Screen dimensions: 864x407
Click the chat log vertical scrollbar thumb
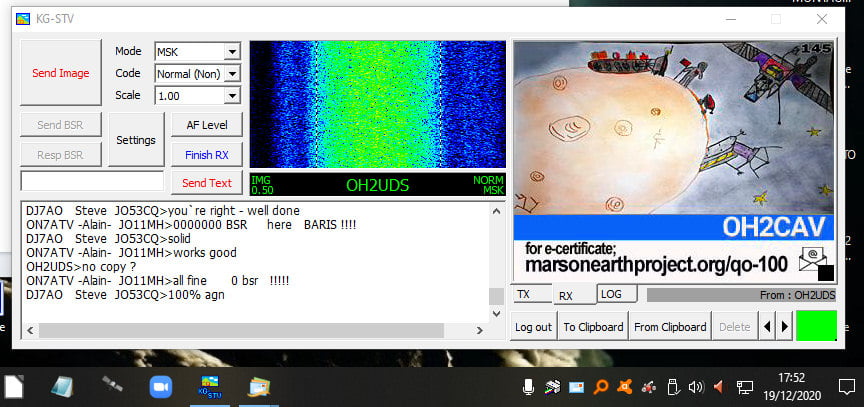pyautogui.click(x=496, y=296)
